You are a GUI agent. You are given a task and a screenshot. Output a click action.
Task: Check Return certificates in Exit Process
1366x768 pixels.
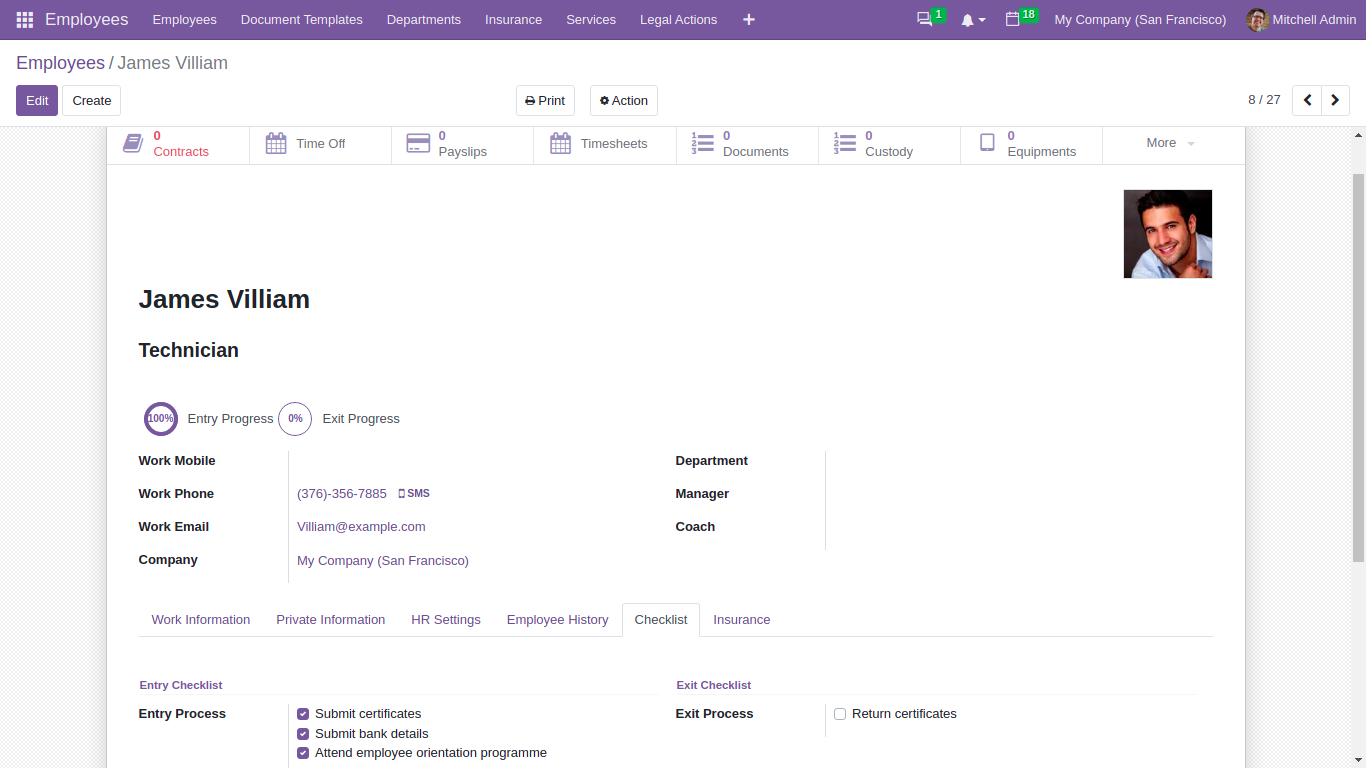click(840, 713)
